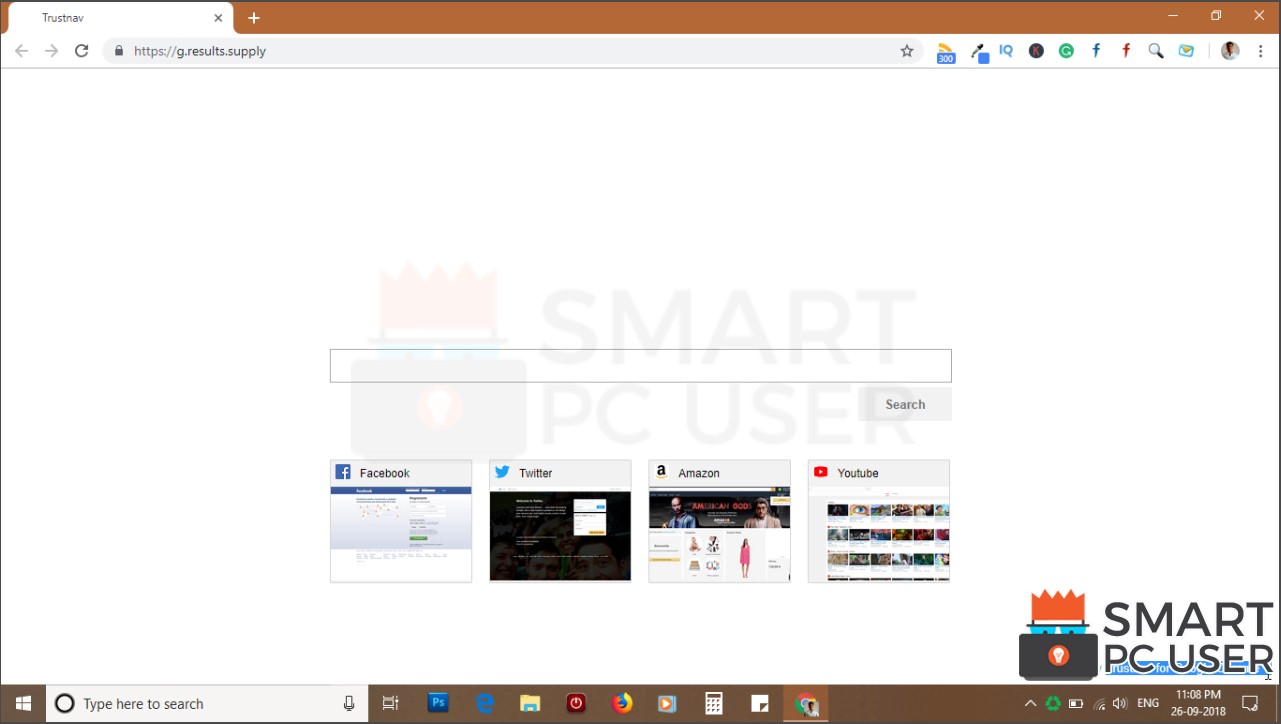
Task: Go back using the browser back arrow
Action: 21,51
